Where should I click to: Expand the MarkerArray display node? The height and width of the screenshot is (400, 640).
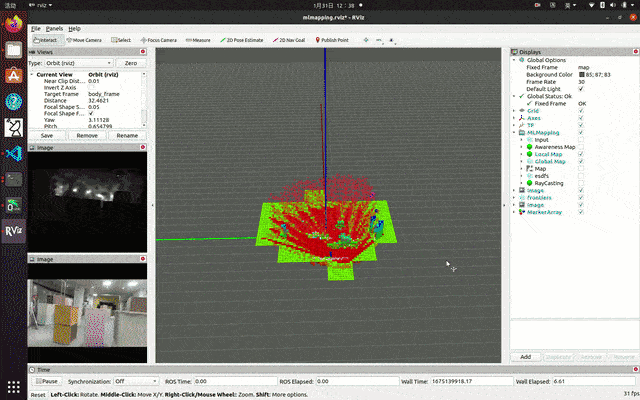pyautogui.click(x=514, y=212)
